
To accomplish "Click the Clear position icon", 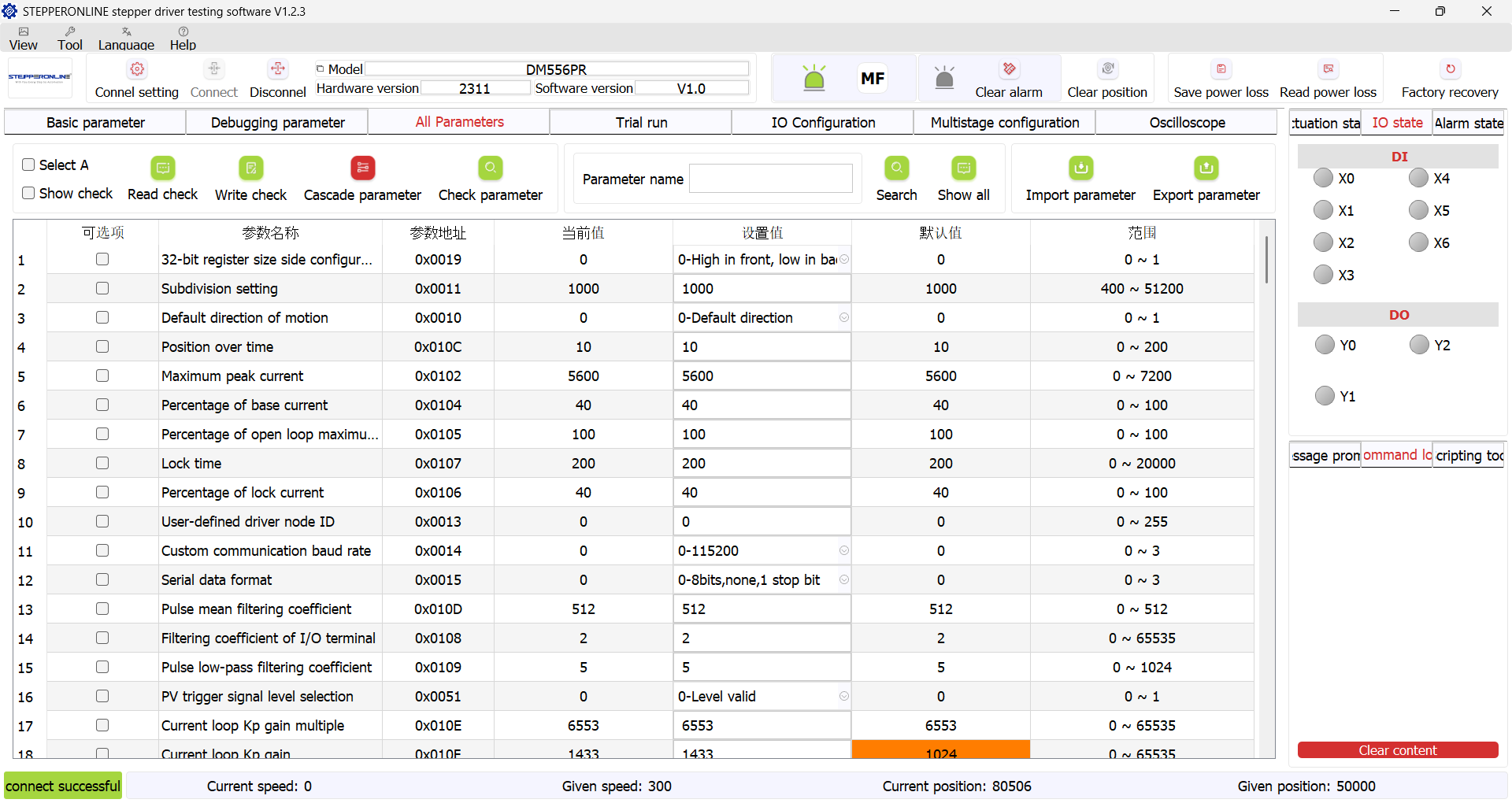I will coord(1107,69).
